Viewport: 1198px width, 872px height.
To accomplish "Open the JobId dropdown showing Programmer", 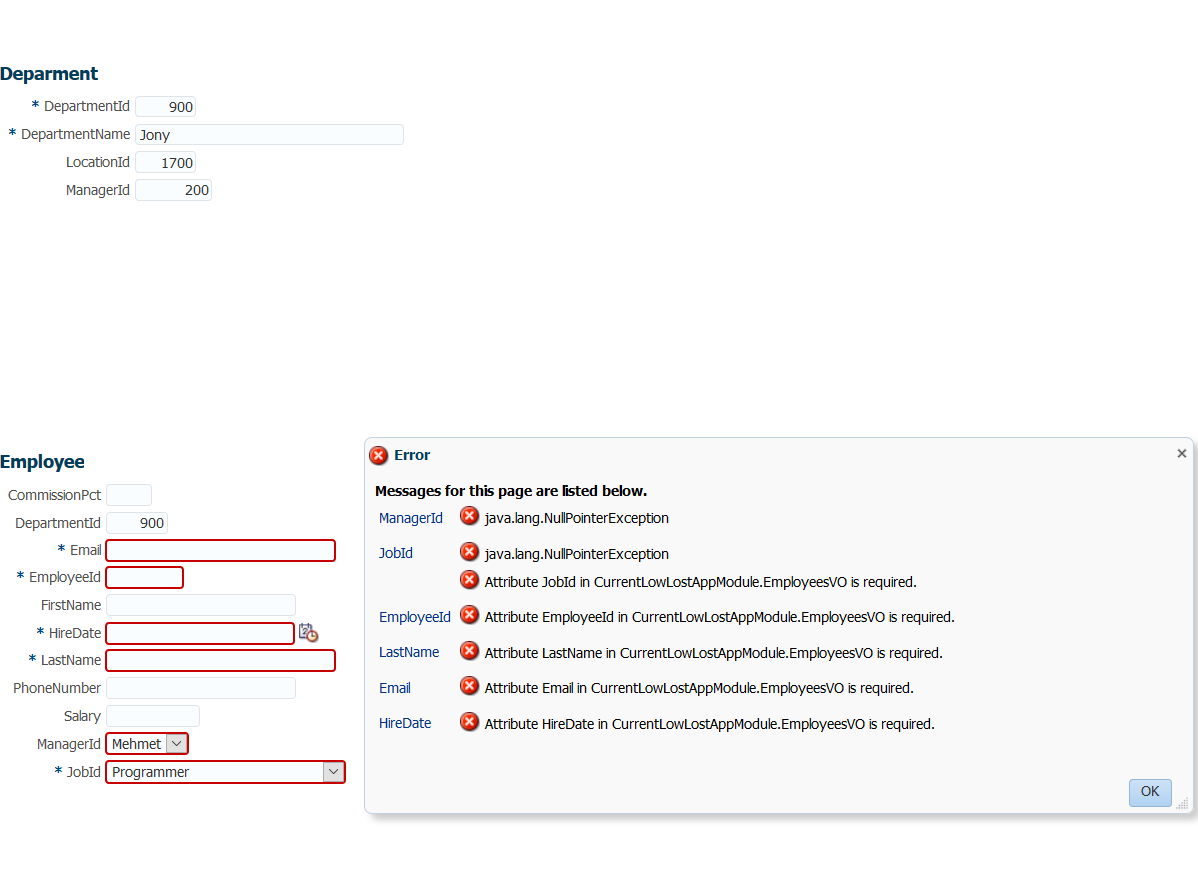I will click(333, 771).
